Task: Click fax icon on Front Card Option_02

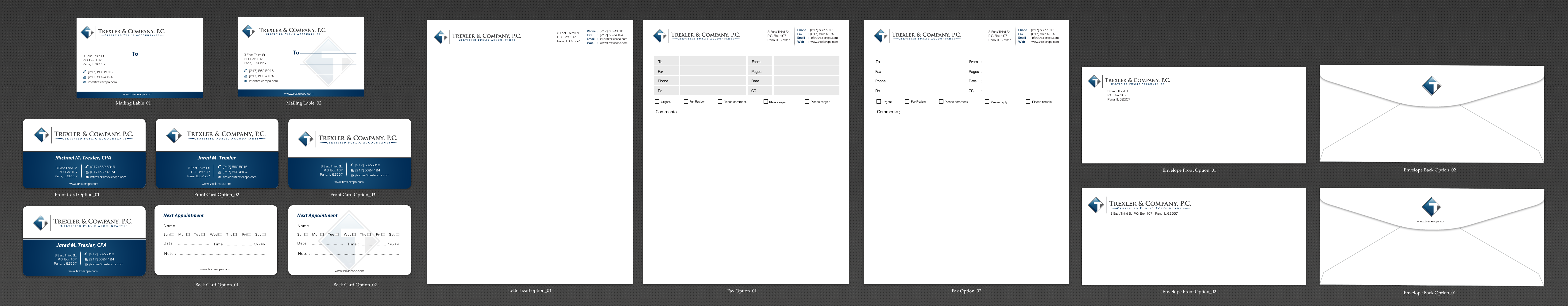Action: coord(220,172)
